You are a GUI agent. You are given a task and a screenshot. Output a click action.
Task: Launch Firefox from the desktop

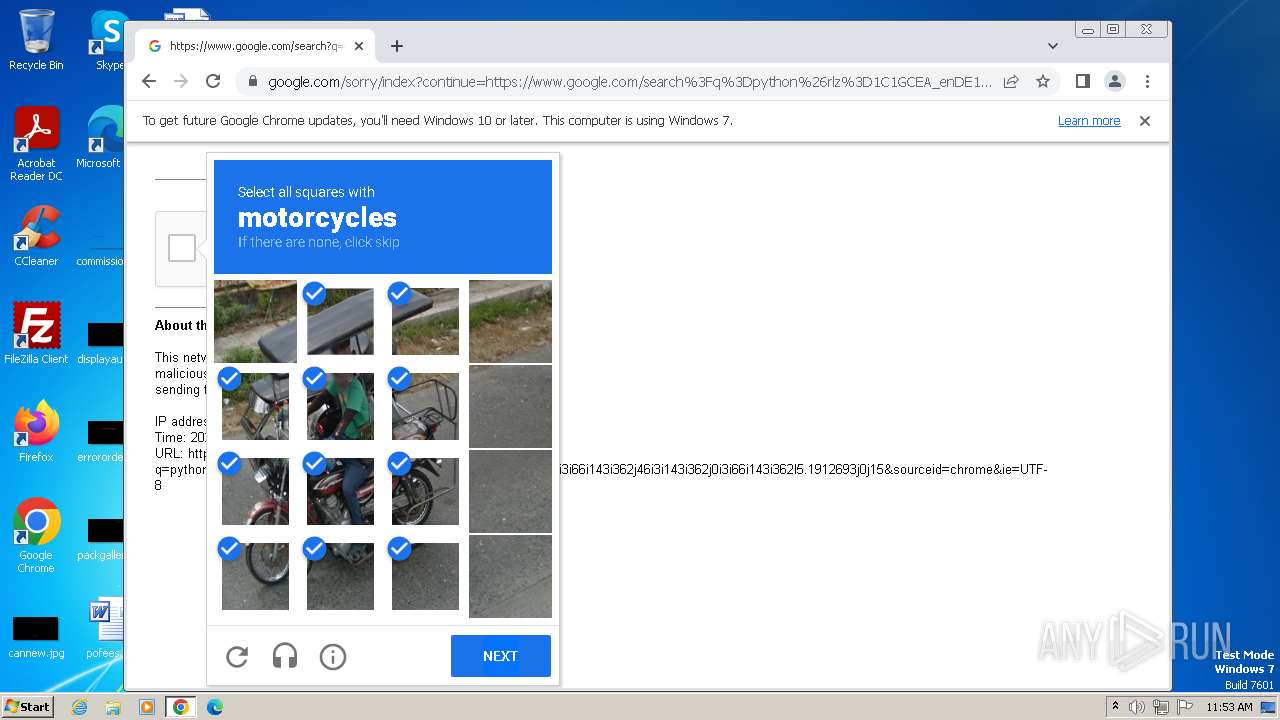point(36,432)
